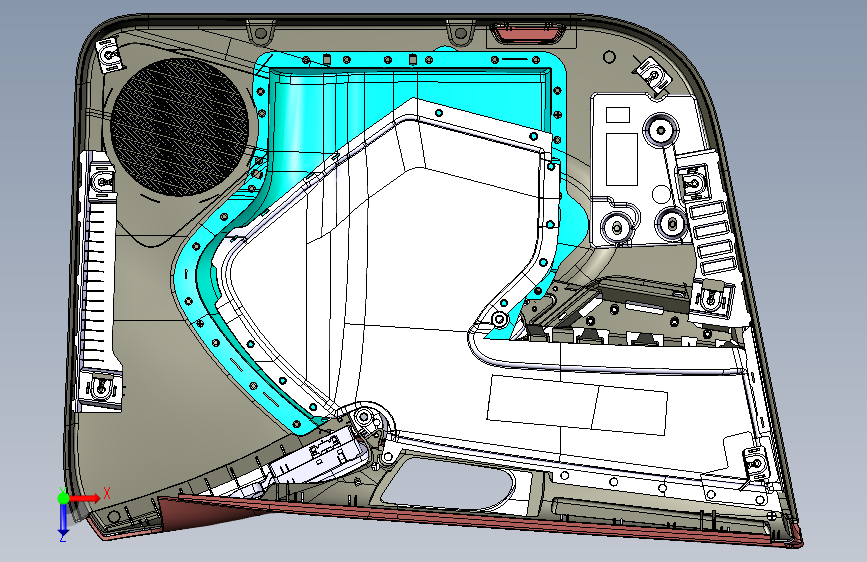Select the red reflector lamp at the top edge
The width and height of the screenshot is (867, 562).
tap(528, 33)
